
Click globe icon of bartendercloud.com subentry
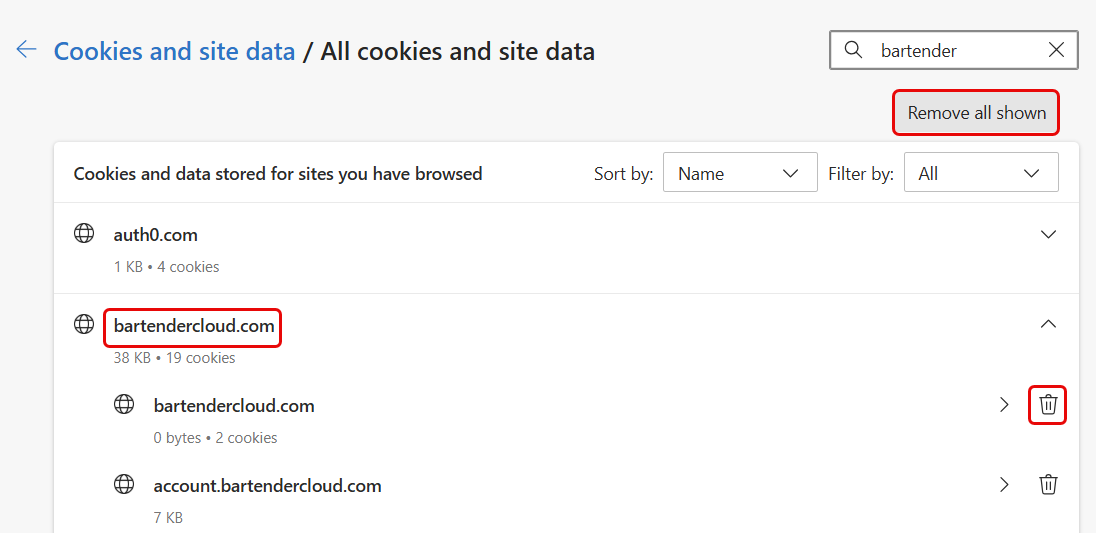coord(124,404)
